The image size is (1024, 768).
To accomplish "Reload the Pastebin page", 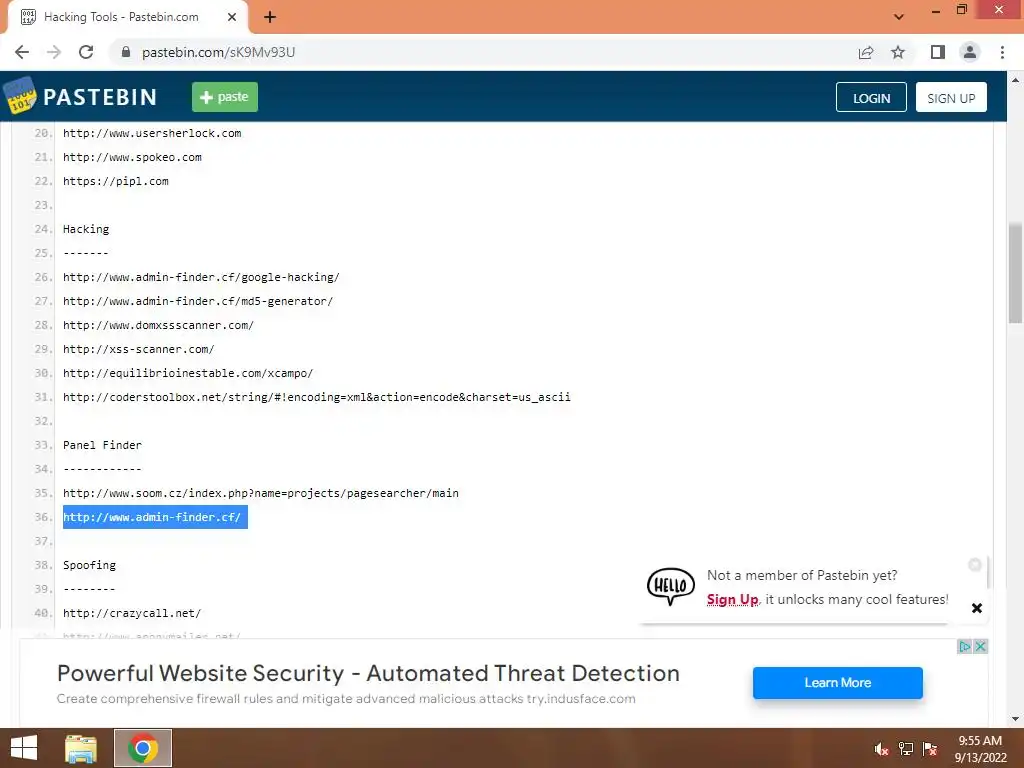I will (86, 52).
